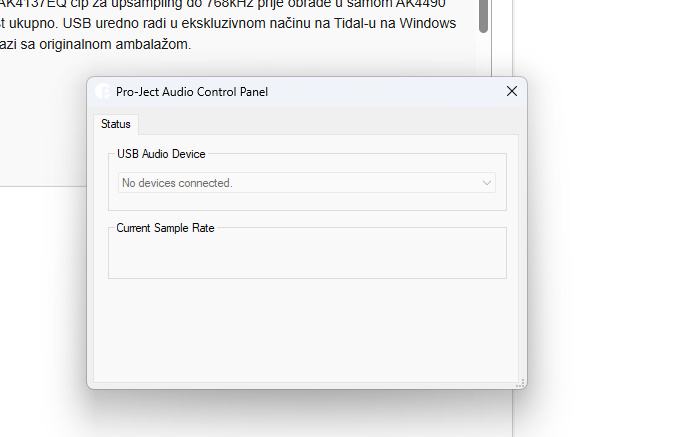Click the resize grip in the dialog corner
675x437 pixels.
(520, 383)
